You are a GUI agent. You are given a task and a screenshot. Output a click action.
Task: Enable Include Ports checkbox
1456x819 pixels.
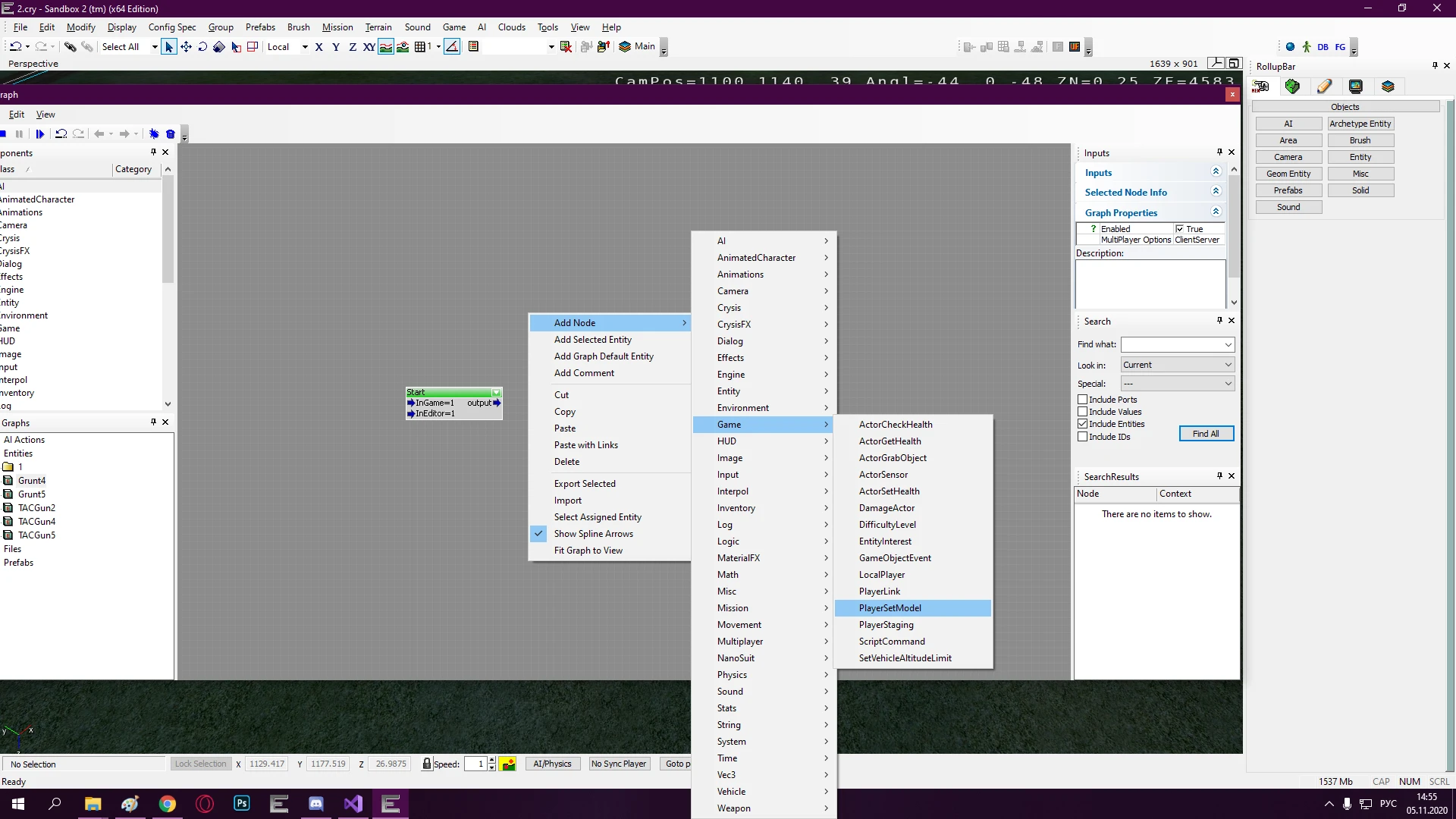pyautogui.click(x=1083, y=400)
